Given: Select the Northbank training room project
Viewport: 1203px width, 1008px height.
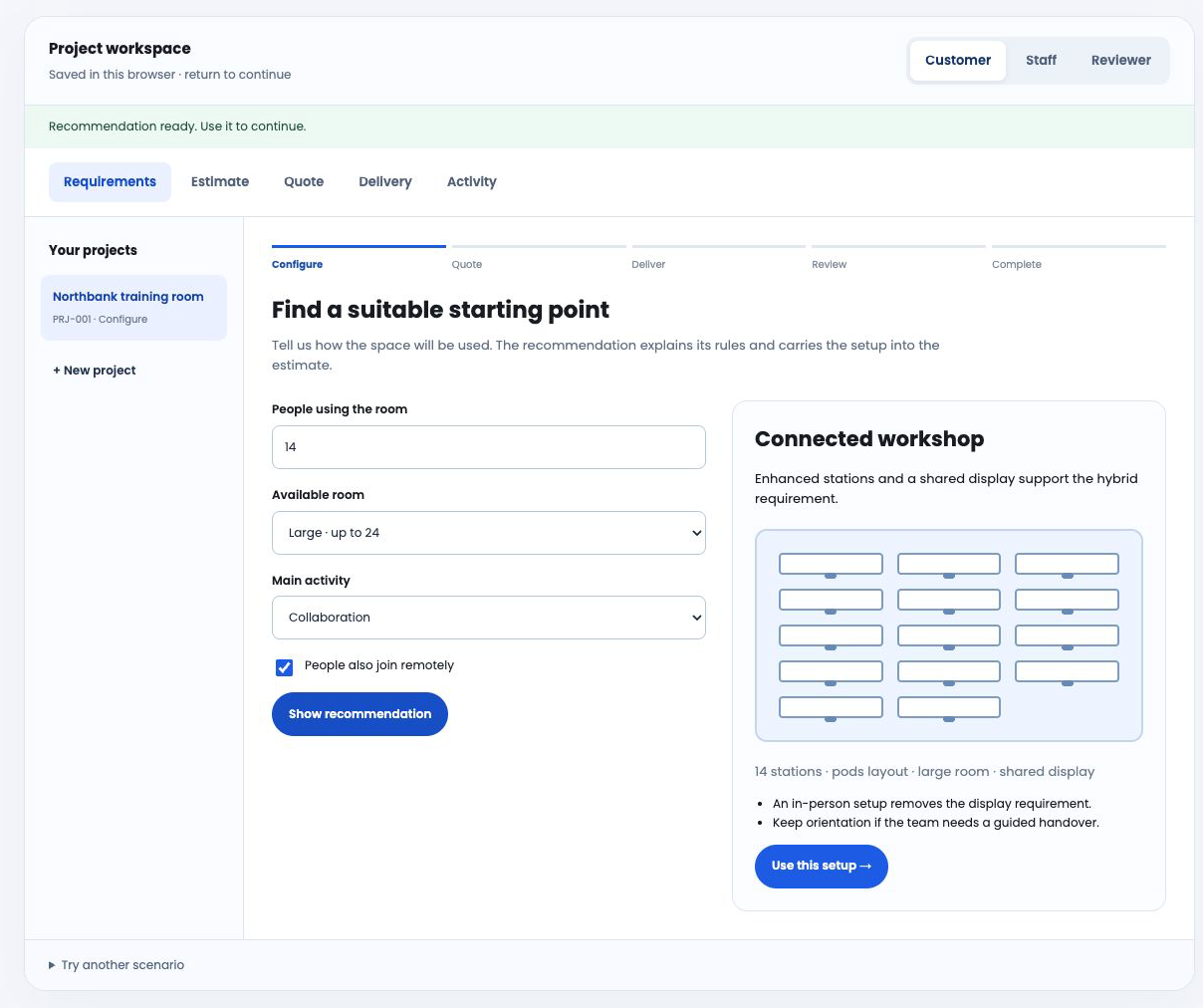Looking at the screenshot, I should point(133,307).
